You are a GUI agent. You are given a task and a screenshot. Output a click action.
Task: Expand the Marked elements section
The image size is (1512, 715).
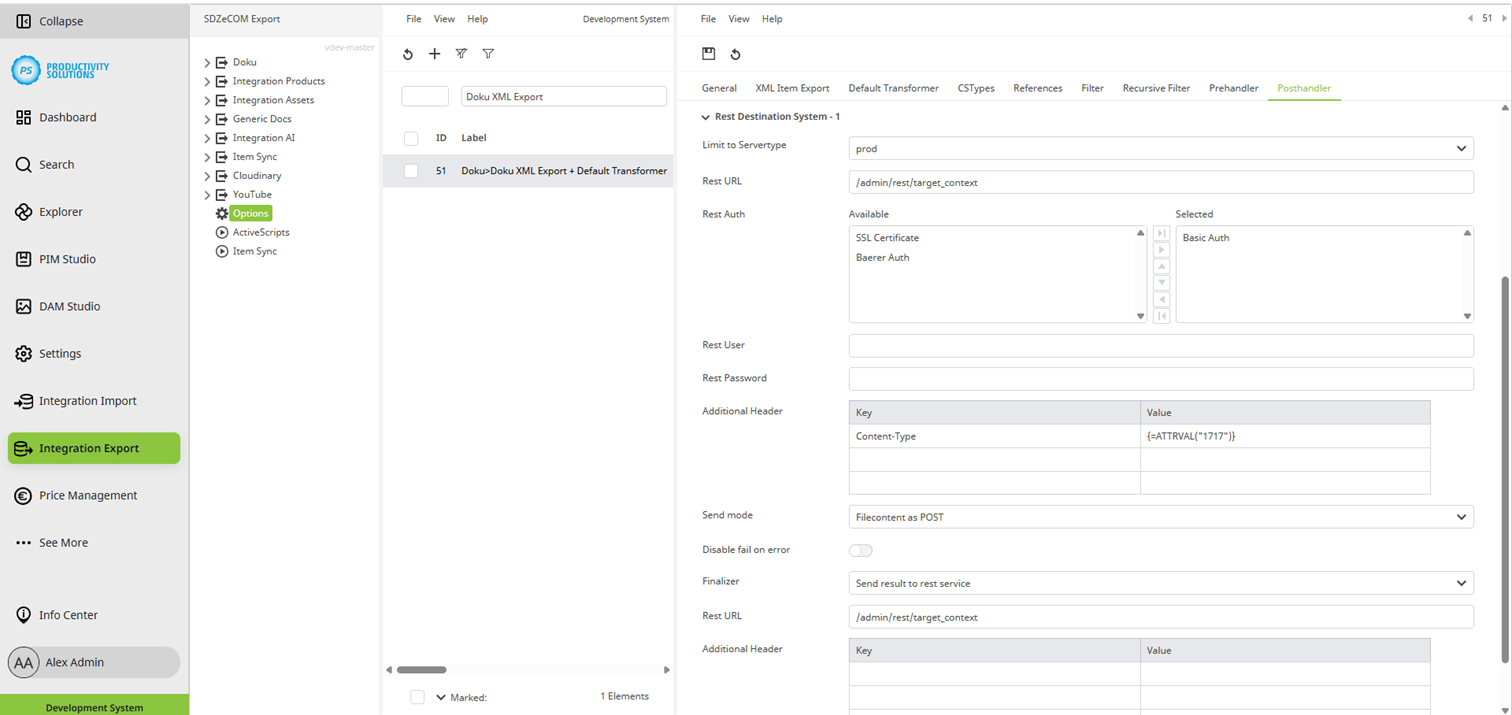pyautogui.click(x=441, y=697)
